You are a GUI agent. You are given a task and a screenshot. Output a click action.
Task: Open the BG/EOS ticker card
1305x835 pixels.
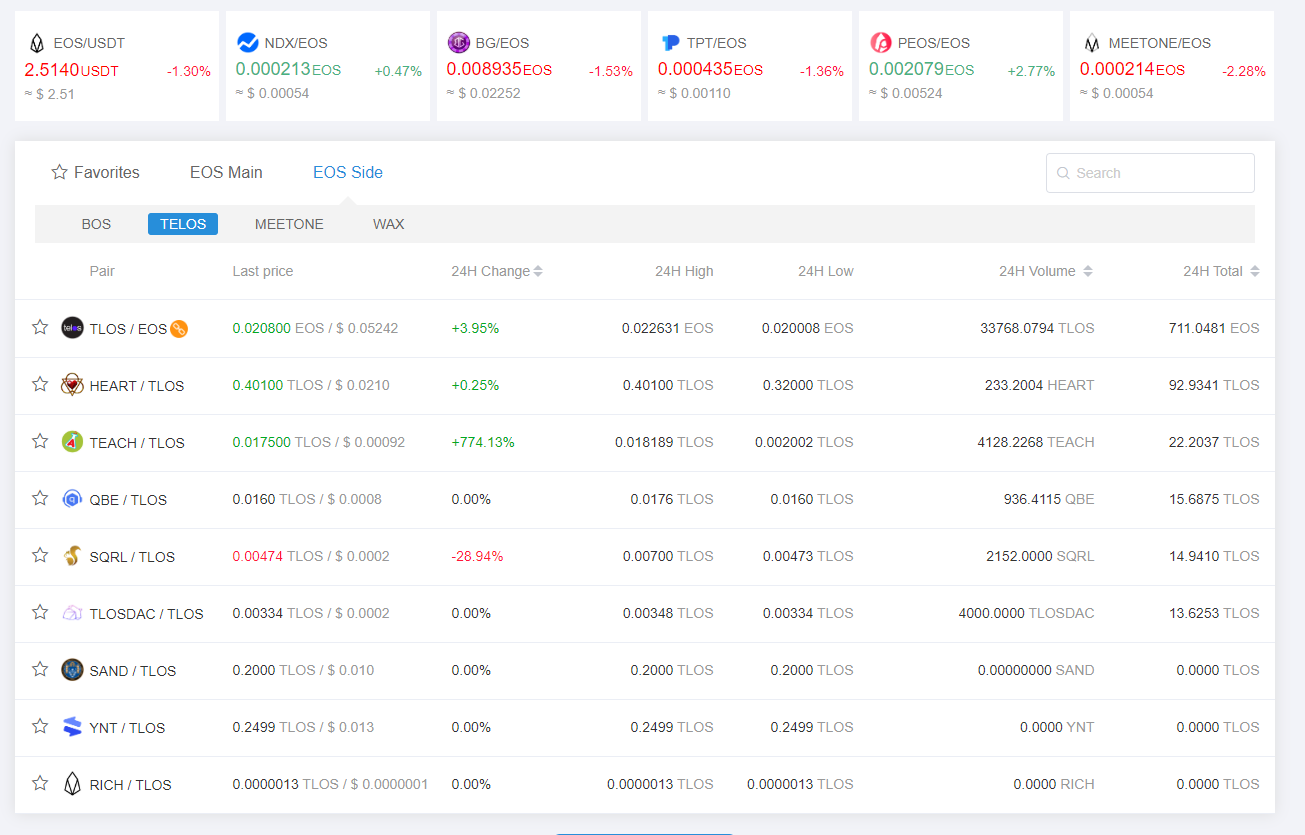coord(539,66)
